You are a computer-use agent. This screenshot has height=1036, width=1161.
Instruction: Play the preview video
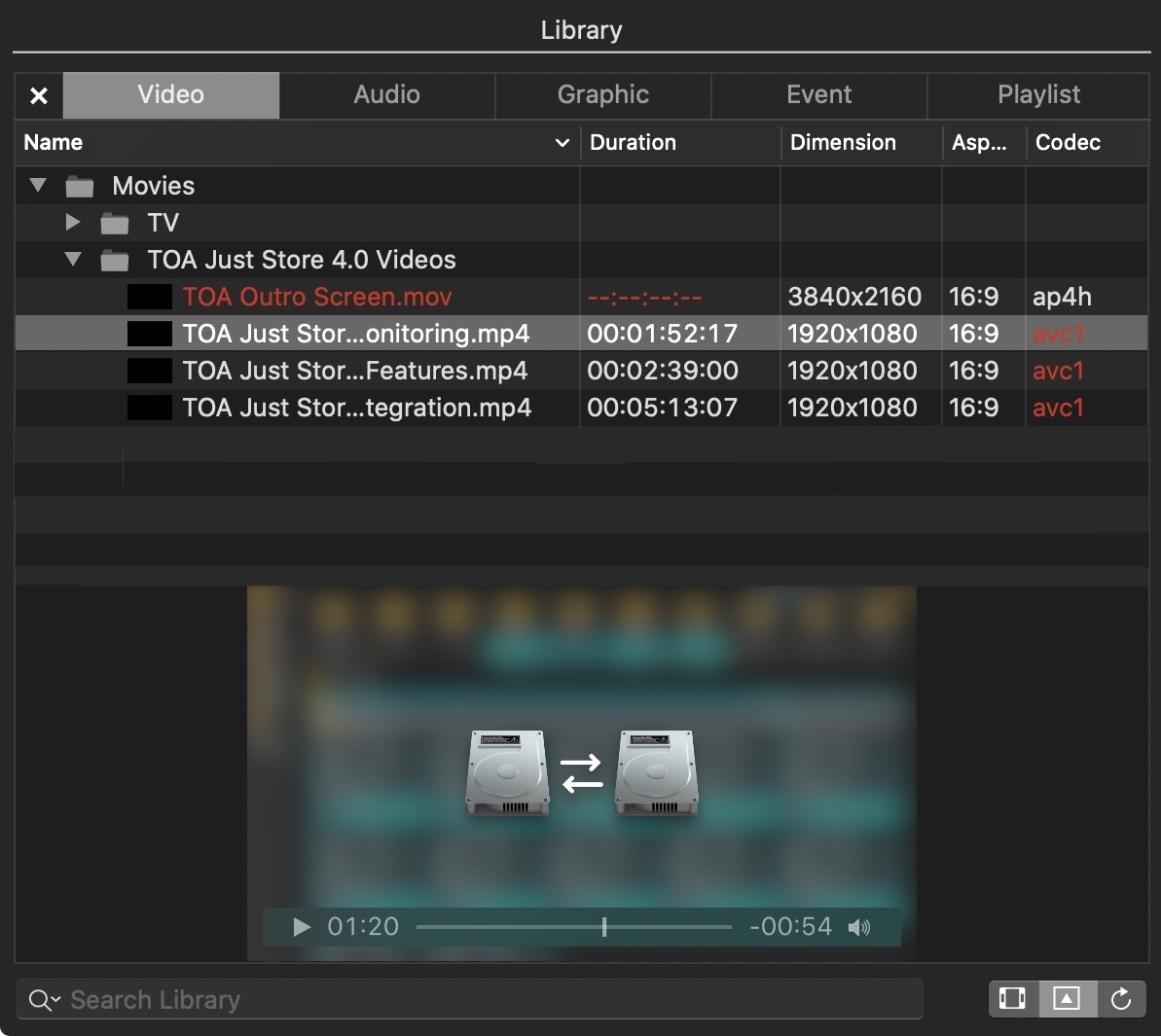click(x=301, y=927)
